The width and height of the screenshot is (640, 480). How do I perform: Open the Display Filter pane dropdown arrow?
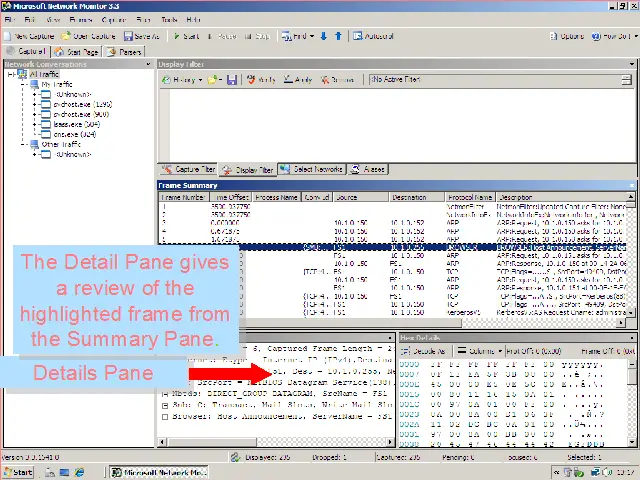pos(632,64)
